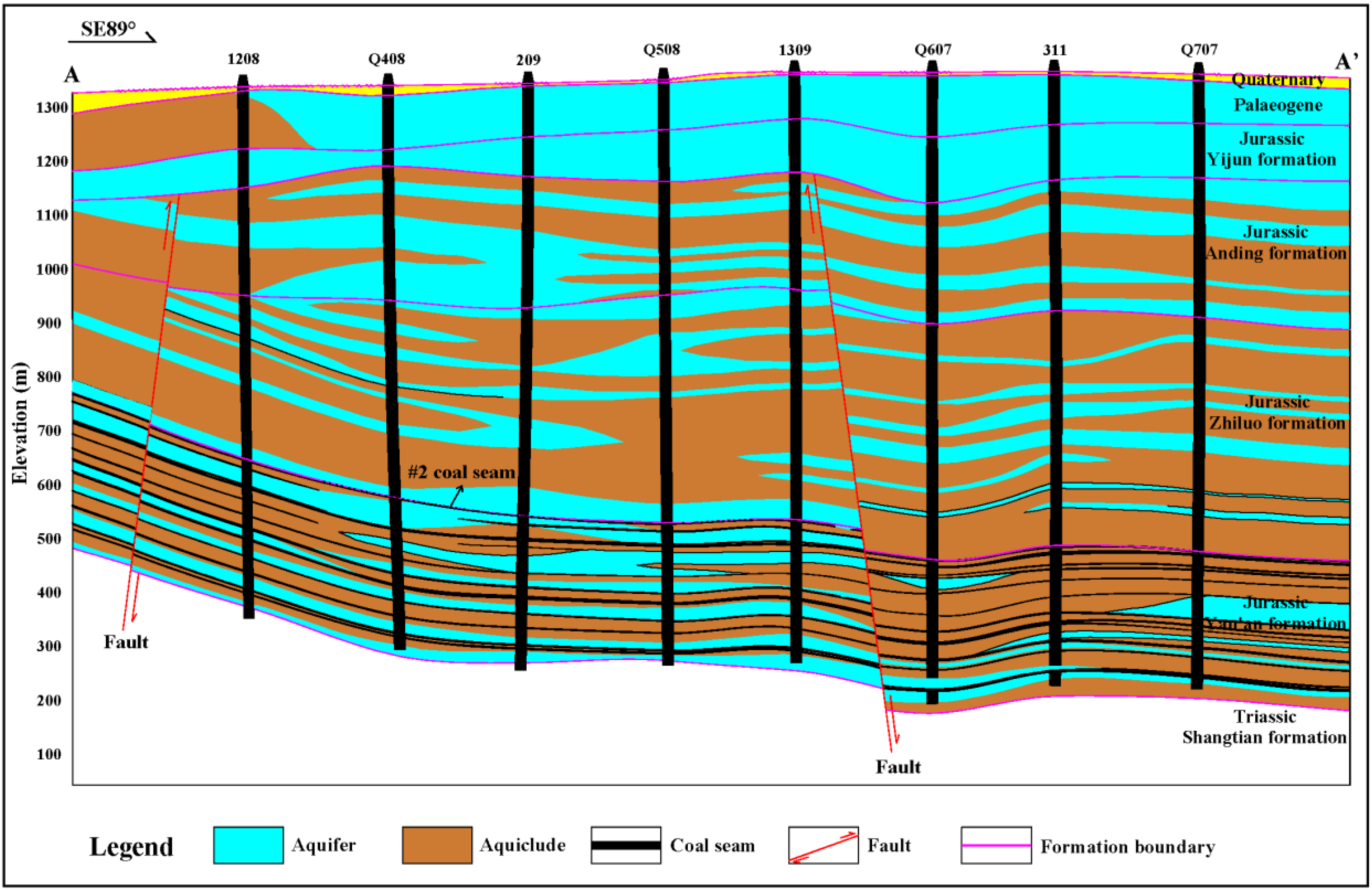Click the Aquiclude brown legend swatch
The height and width of the screenshot is (890, 1372).
click(x=437, y=845)
